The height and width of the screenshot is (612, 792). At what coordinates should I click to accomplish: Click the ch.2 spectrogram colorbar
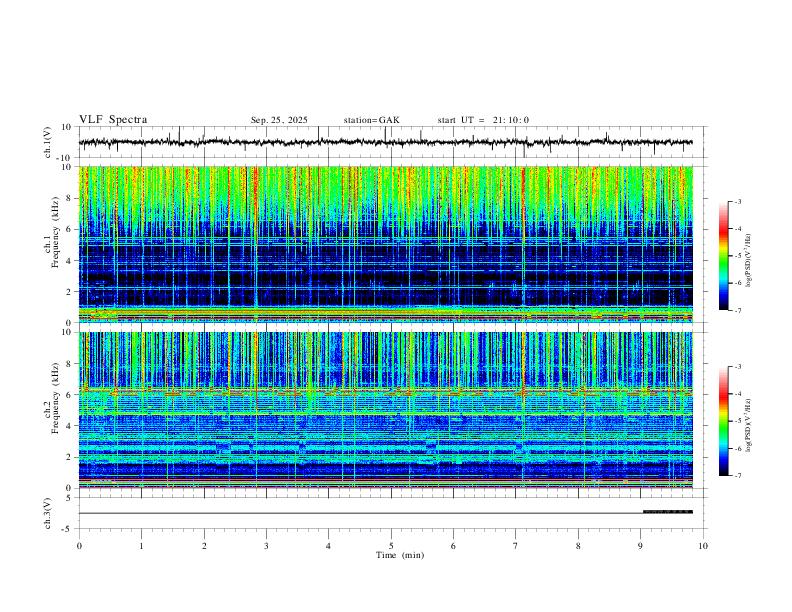723,421
